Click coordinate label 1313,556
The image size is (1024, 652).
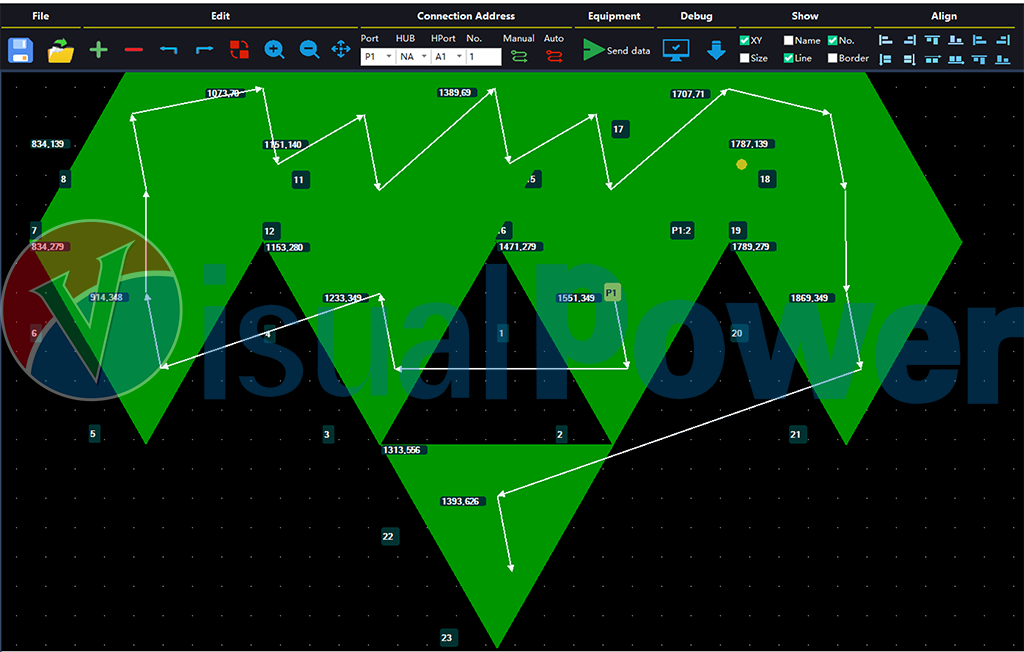(x=404, y=450)
